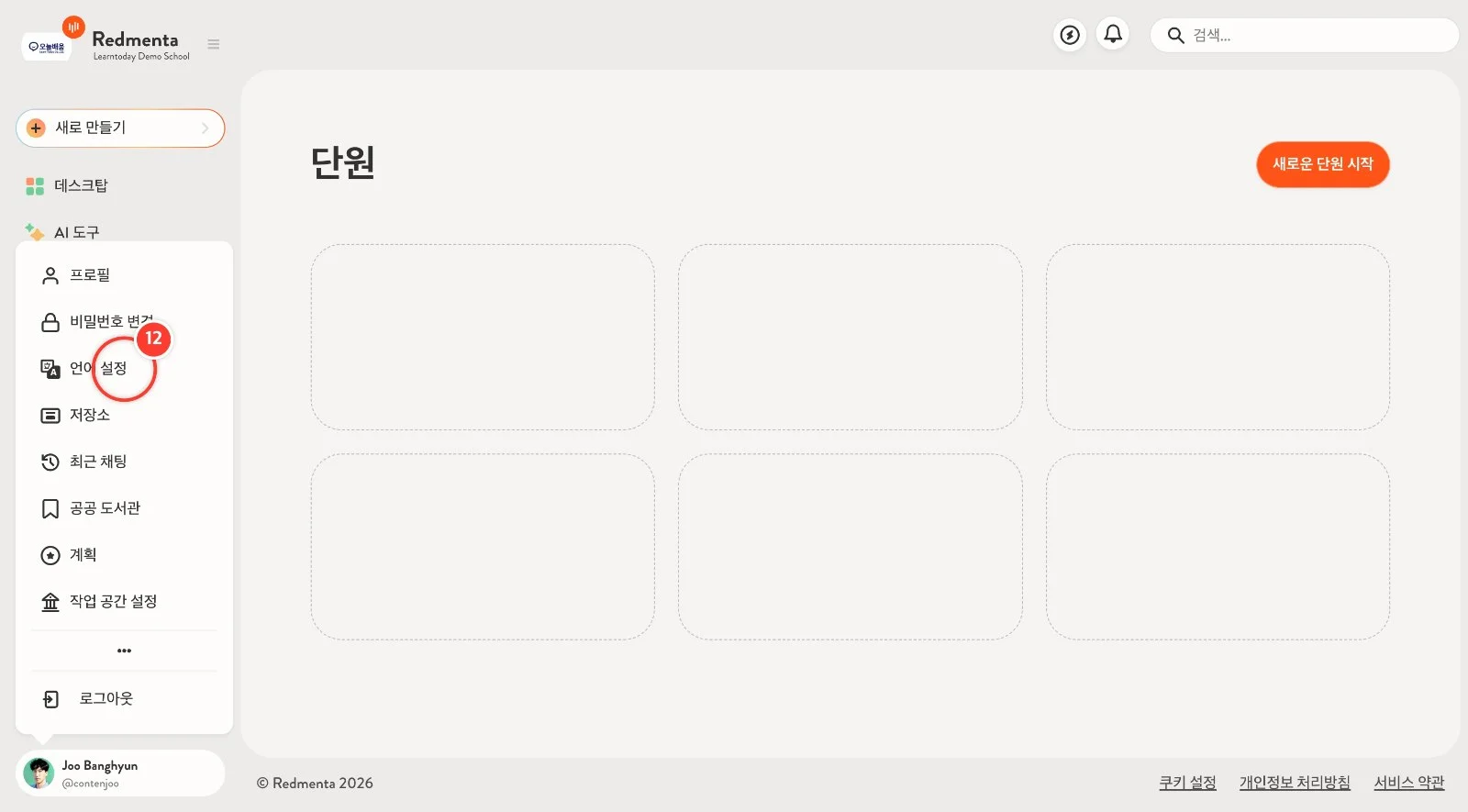Click the search magnifier icon

tap(1175, 36)
